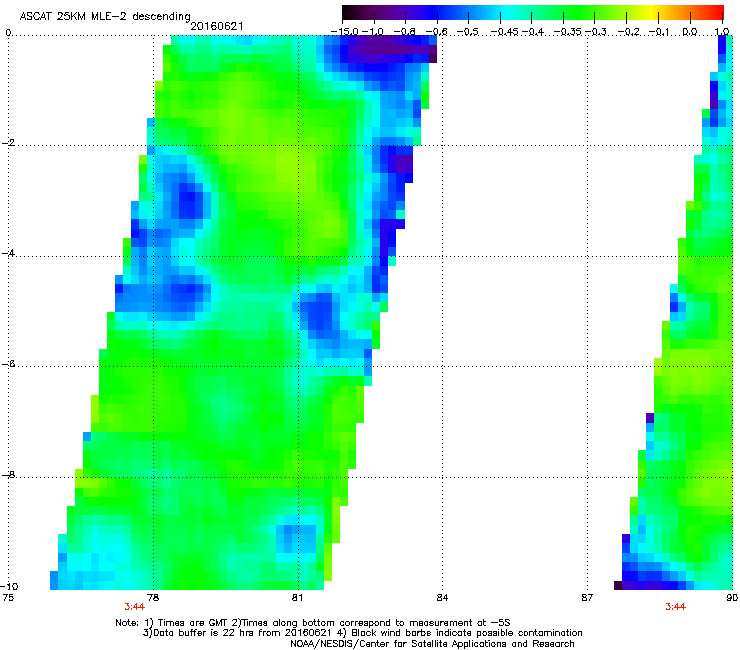The height and width of the screenshot is (650, 740).
Task: Click the latitude label -4
Action: click(x=8, y=253)
